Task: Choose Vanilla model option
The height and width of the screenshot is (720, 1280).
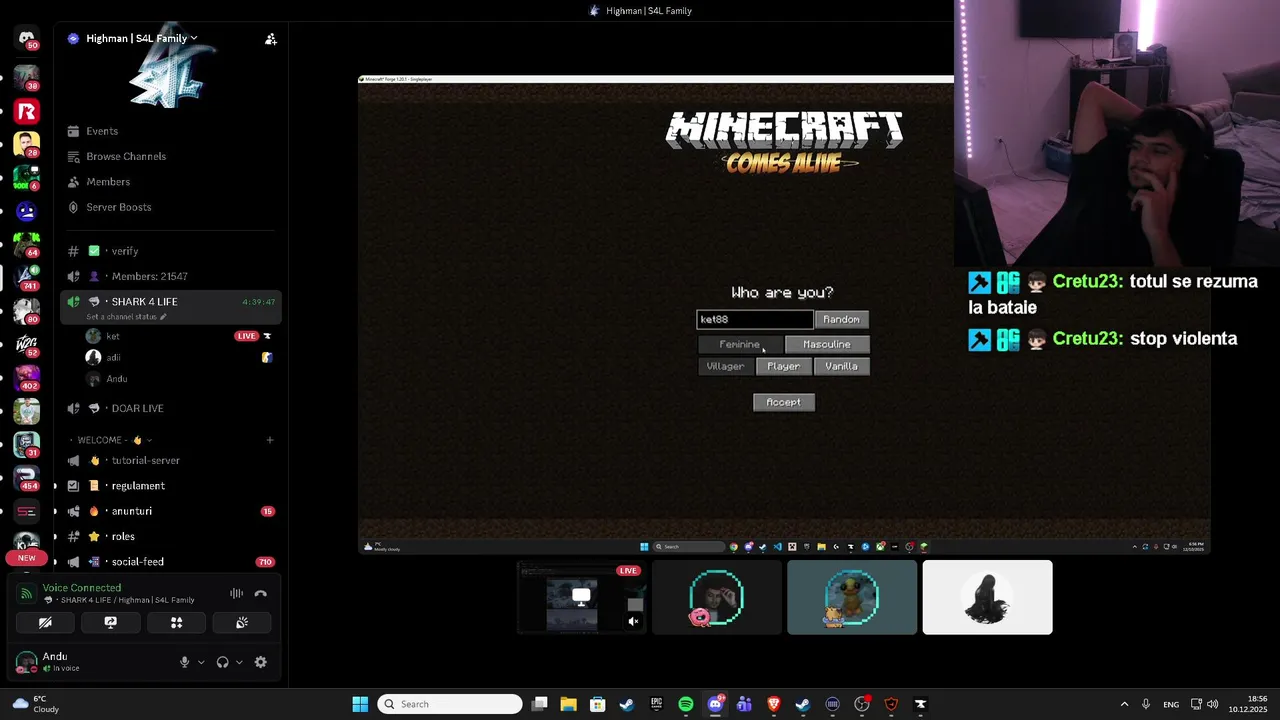Action: click(x=841, y=366)
